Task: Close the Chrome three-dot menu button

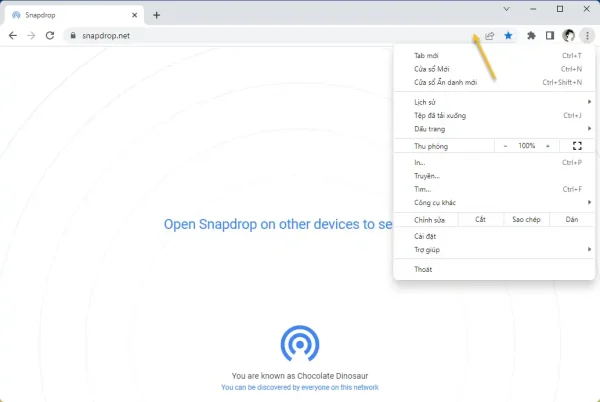Action: coord(587,36)
